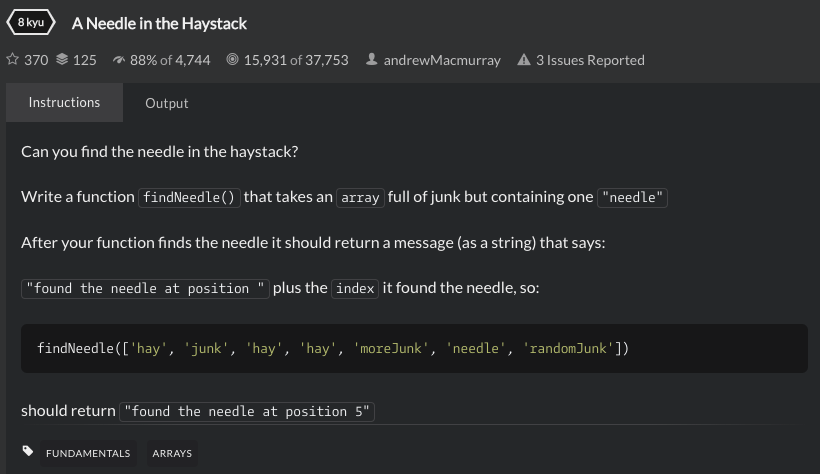The image size is (820, 474).
Task: Switch to the Instructions tab
Action: click(x=64, y=103)
